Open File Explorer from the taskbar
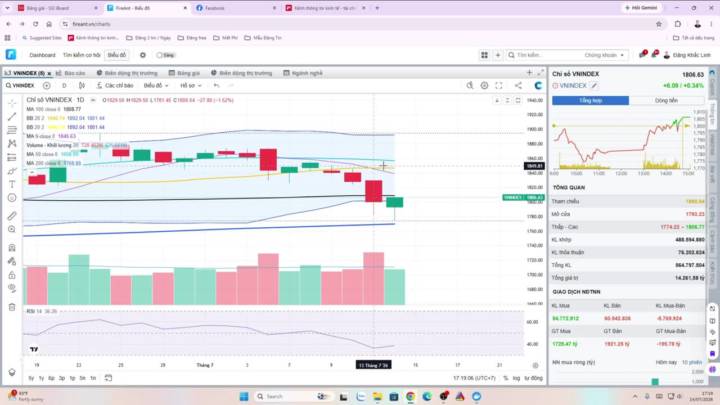The width and height of the screenshot is (720, 405). (377, 396)
